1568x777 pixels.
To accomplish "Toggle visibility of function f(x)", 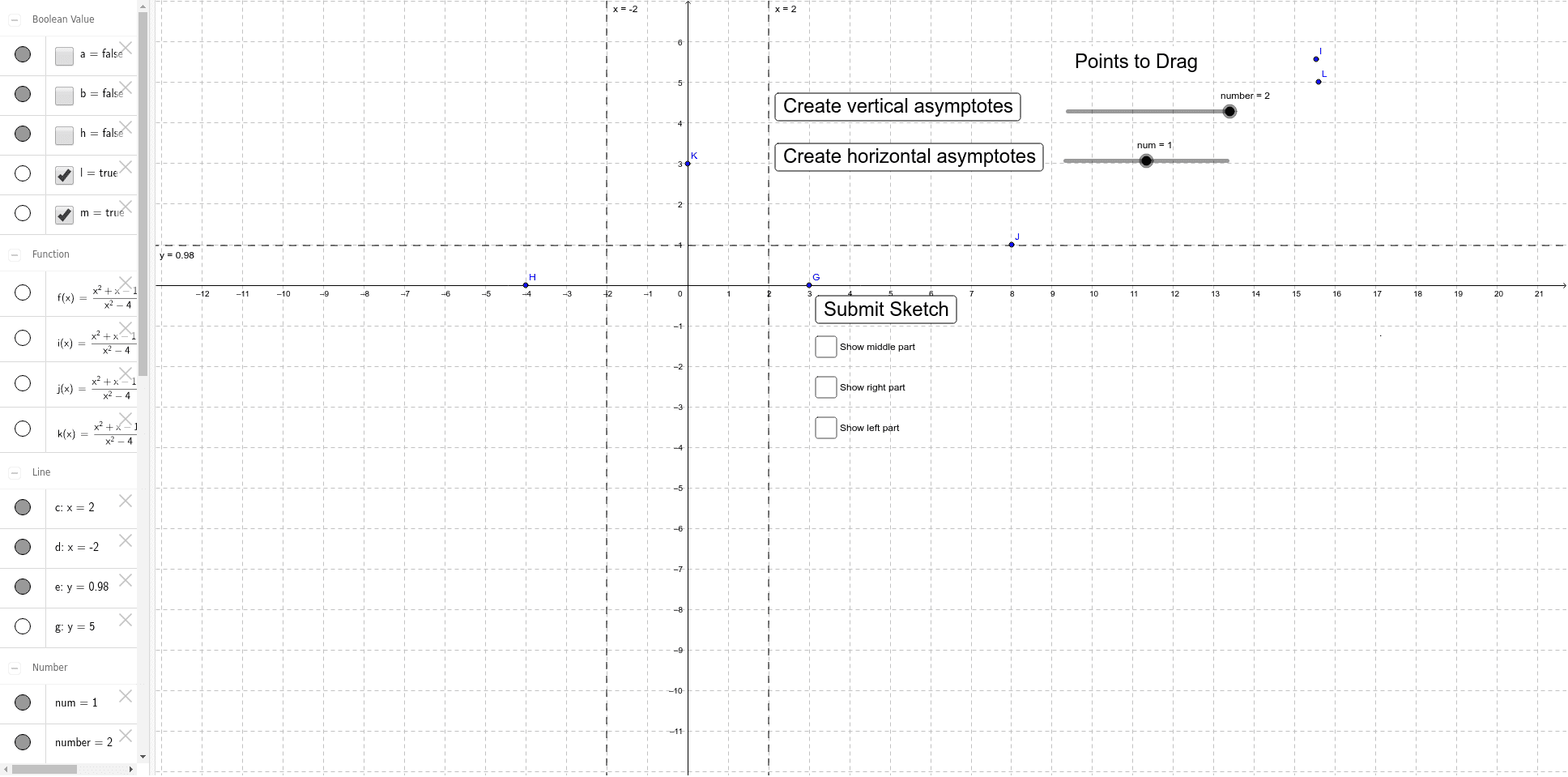I will 23,292.
